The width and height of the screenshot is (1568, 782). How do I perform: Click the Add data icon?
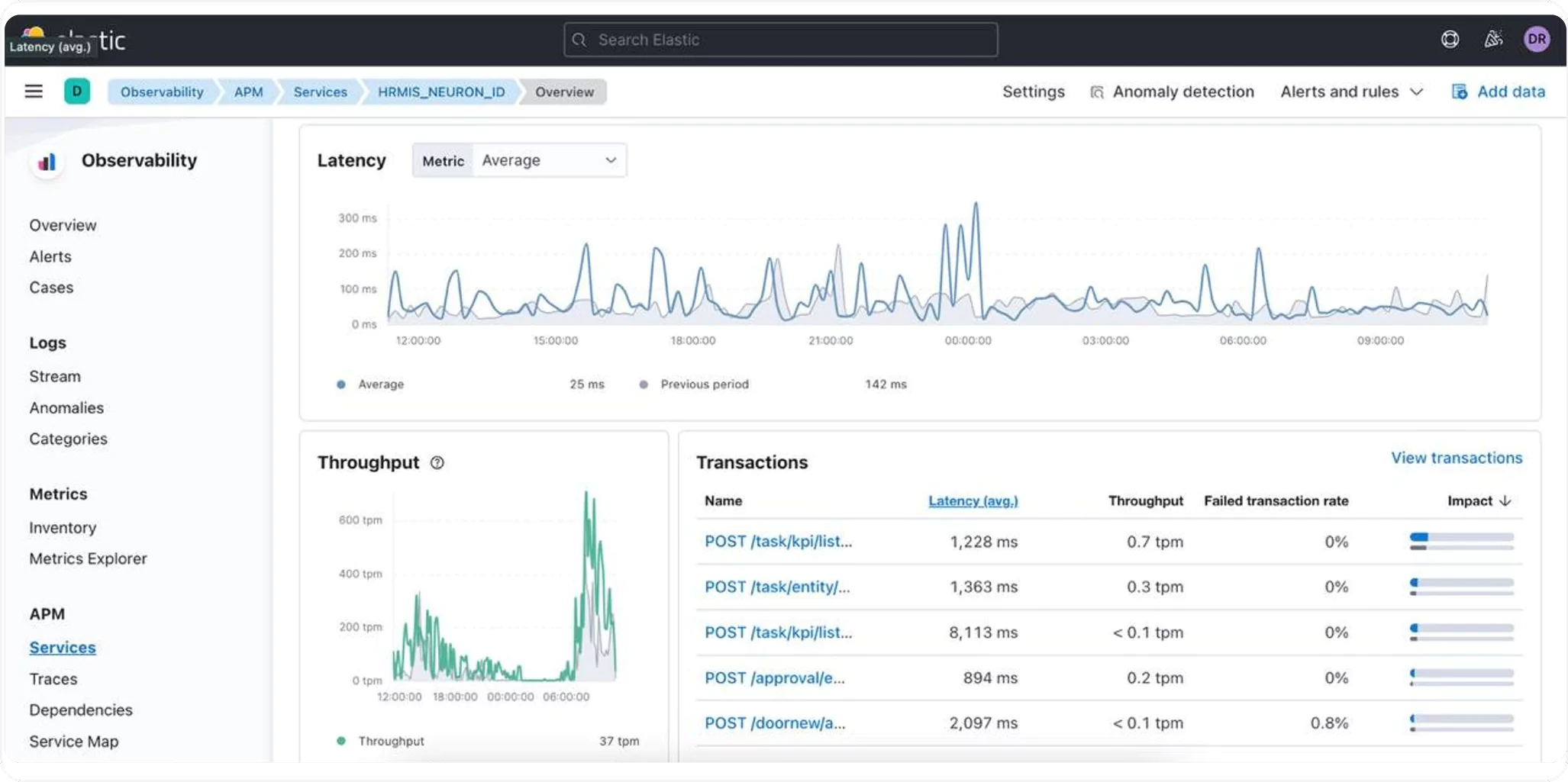(x=1459, y=92)
